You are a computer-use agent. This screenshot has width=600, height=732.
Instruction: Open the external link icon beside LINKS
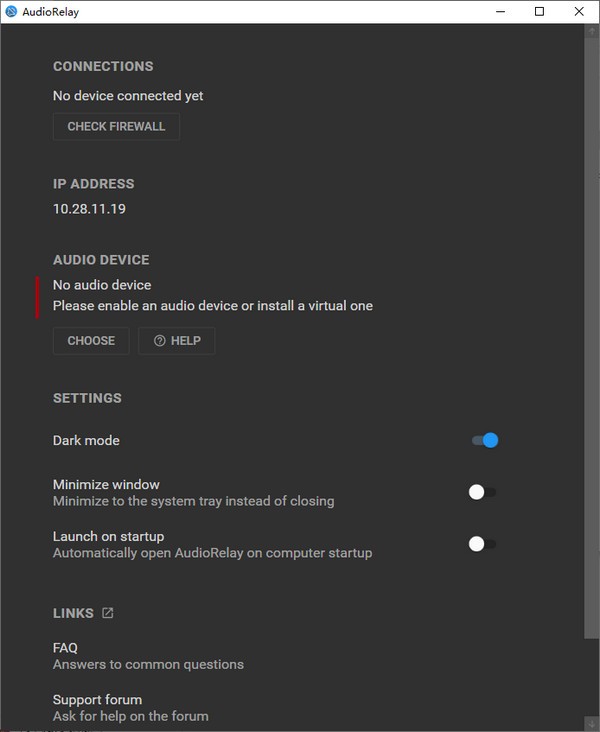coord(108,613)
